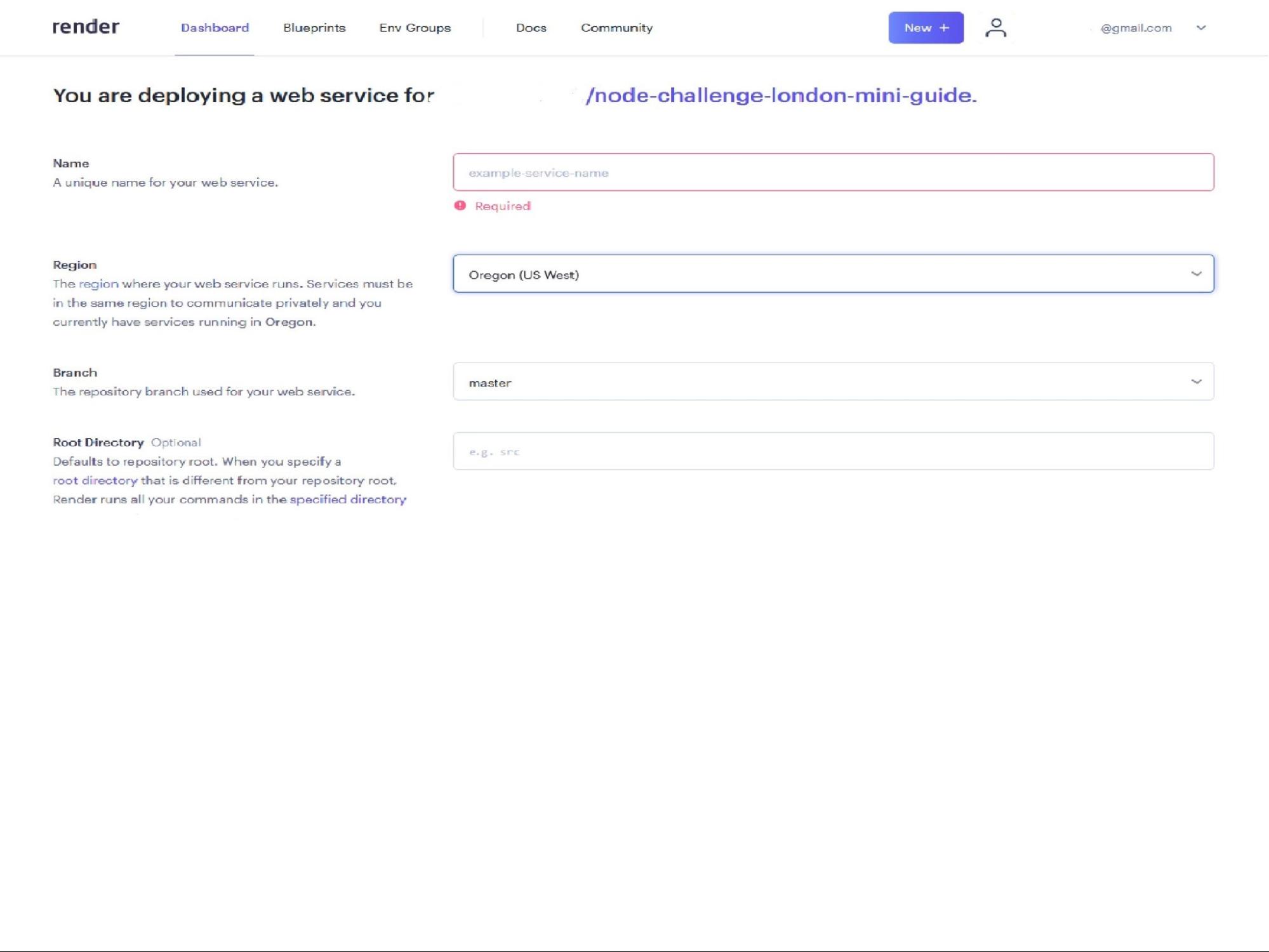Click the New button to create service
1269x952 pixels.
point(925,27)
